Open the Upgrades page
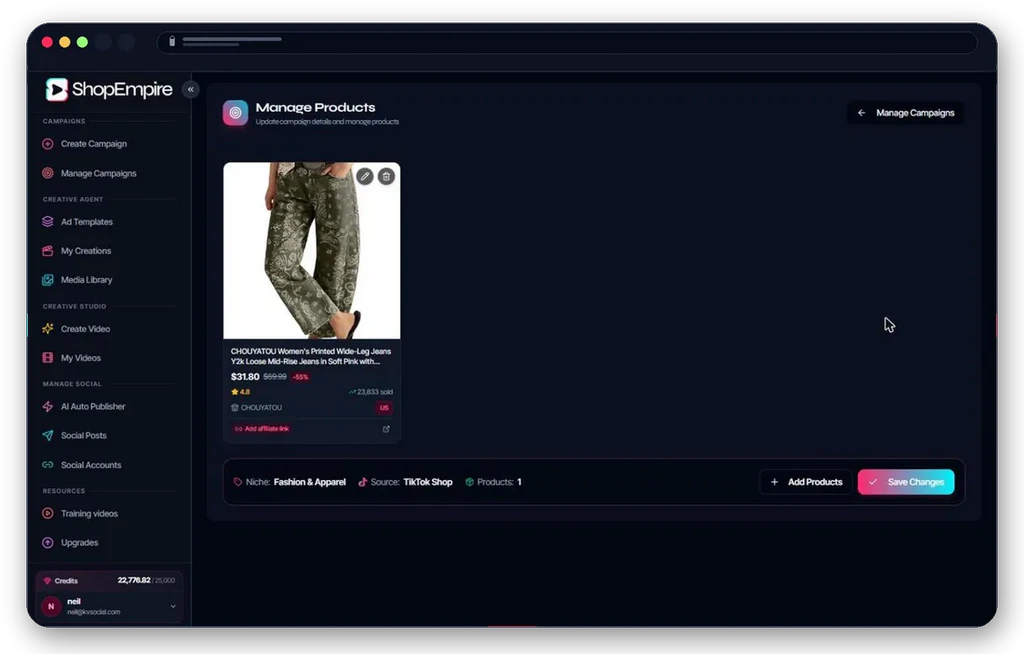The height and width of the screenshot is (654, 1024). pos(79,542)
